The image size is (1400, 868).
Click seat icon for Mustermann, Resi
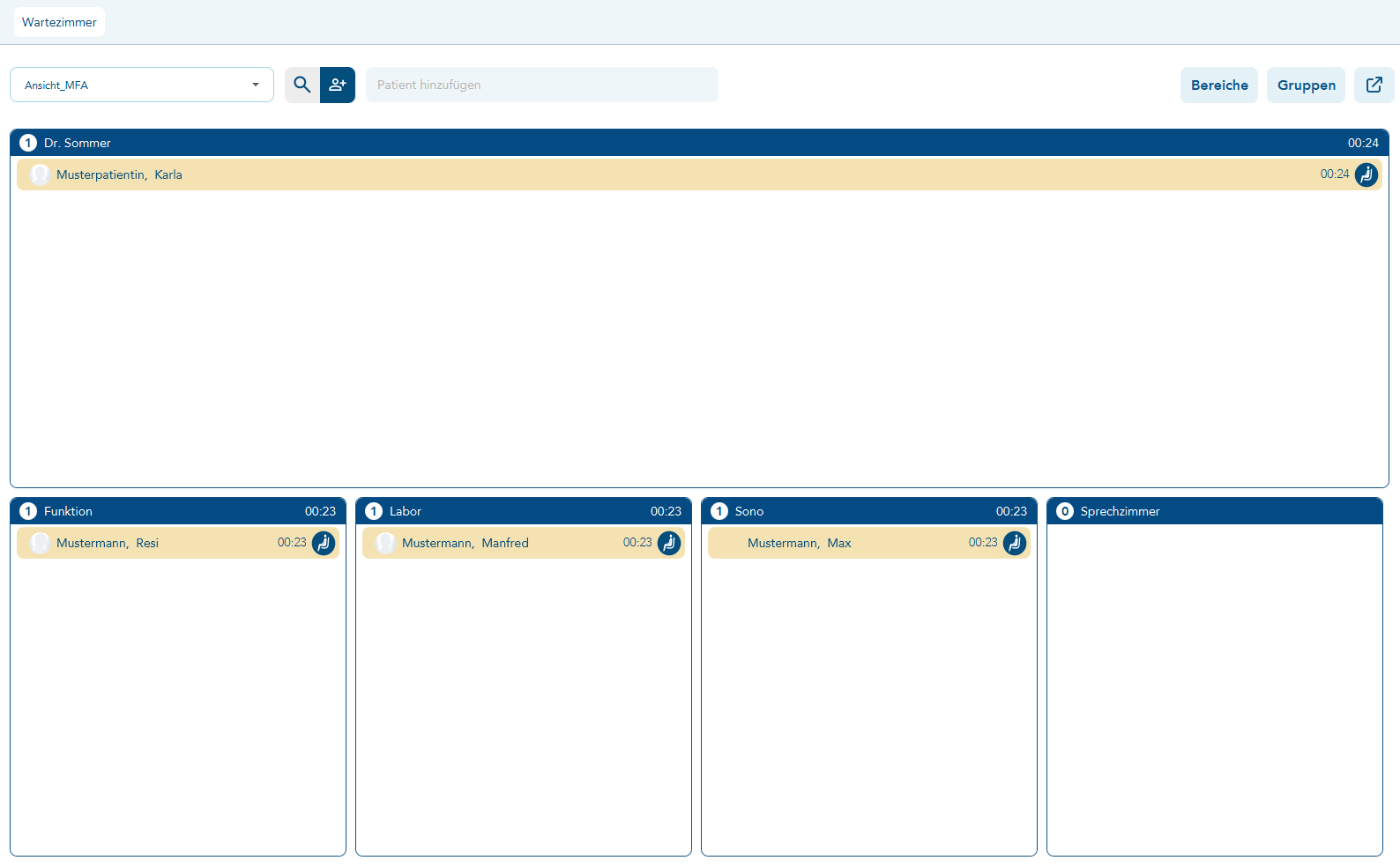(324, 543)
